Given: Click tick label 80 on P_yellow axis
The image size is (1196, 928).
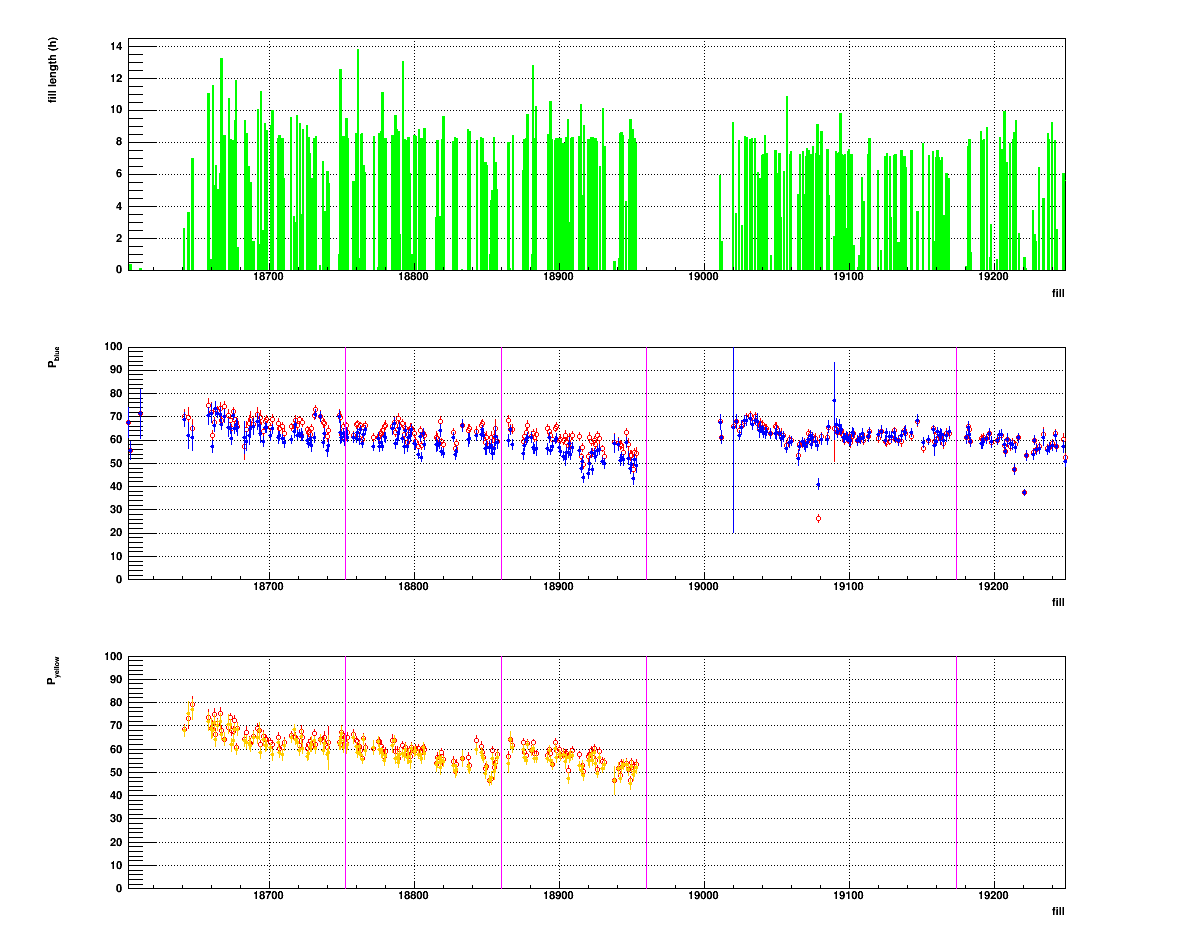Looking at the screenshot, I should tap(116, 702).
